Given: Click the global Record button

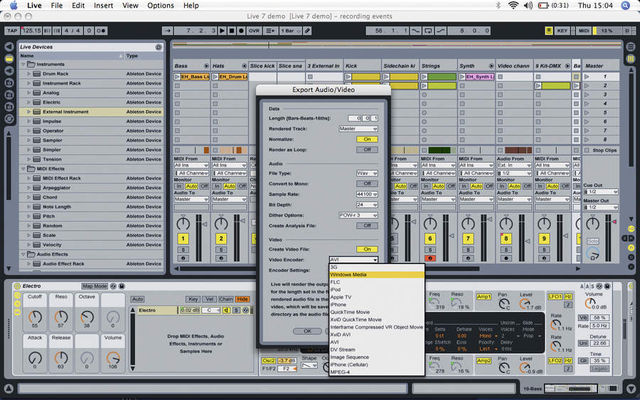Looking at the screenshot, I should point(241,31).
